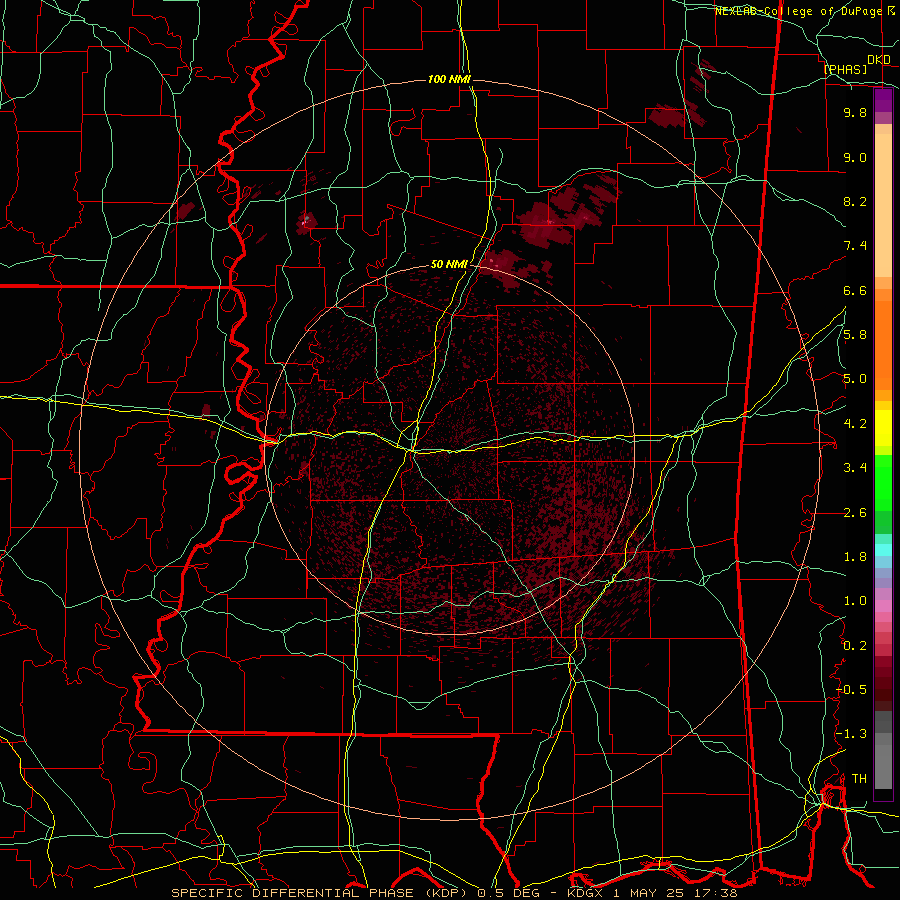Click the cyan segment of the color bar

[883, 550]
